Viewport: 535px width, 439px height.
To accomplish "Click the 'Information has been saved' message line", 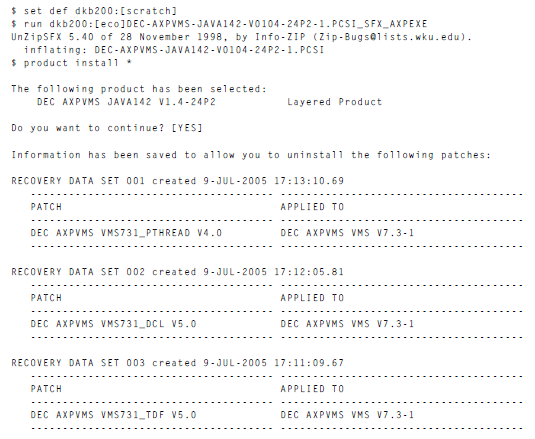I will (x=251, y=155).
